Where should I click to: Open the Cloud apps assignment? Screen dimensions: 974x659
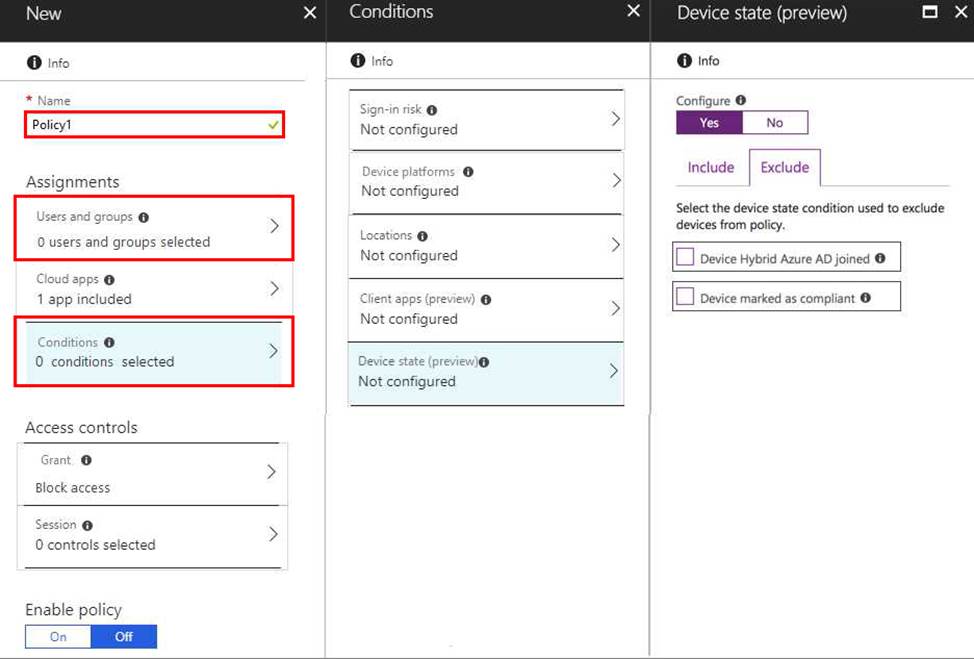coord(152,289)
